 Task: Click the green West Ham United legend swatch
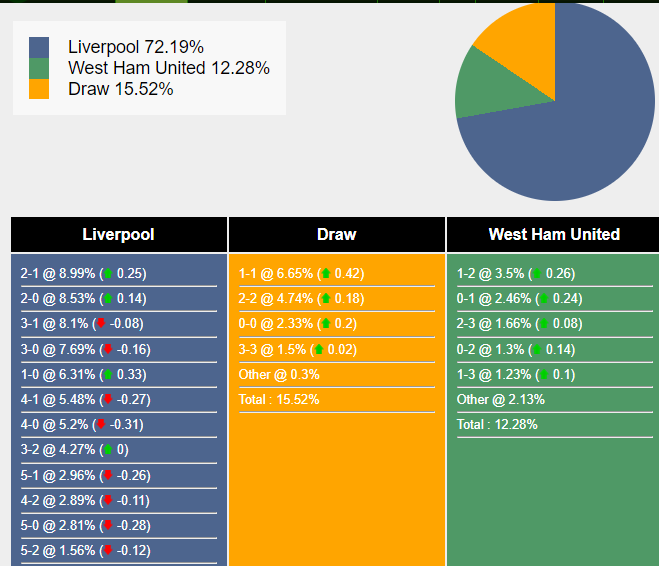tap(39, 68)
